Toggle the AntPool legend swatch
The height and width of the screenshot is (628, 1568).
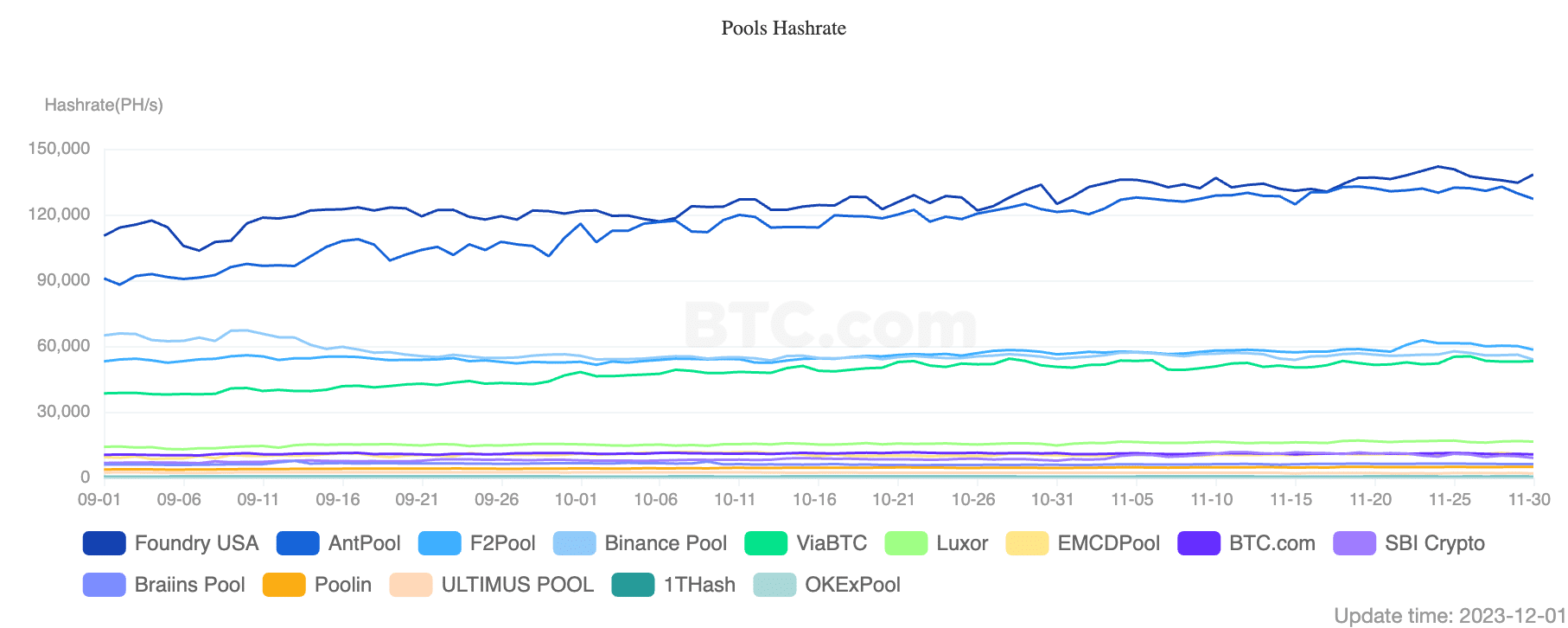[298, 543]
